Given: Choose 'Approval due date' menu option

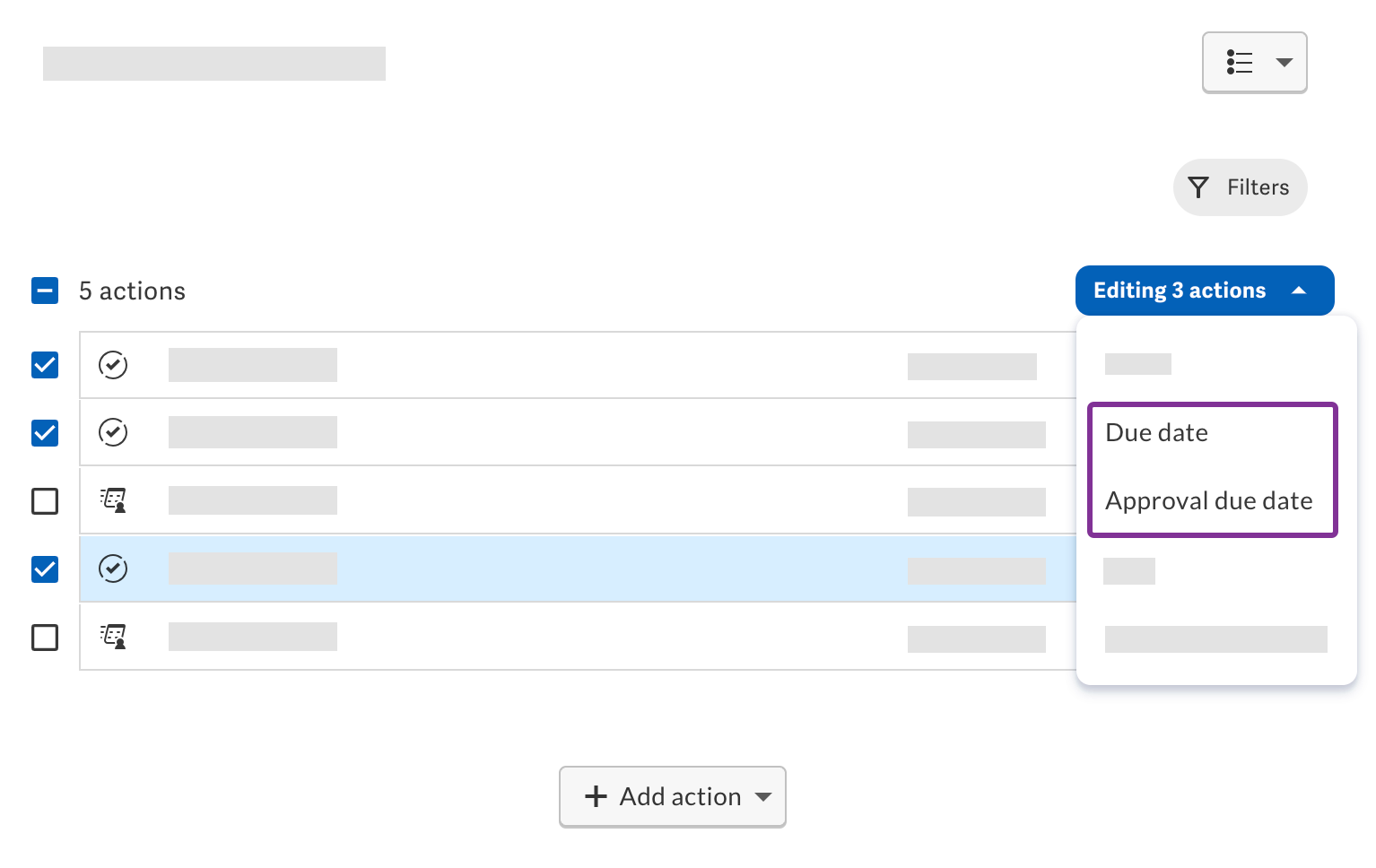Looking at the screenshot, I should tap(1208, 500).
